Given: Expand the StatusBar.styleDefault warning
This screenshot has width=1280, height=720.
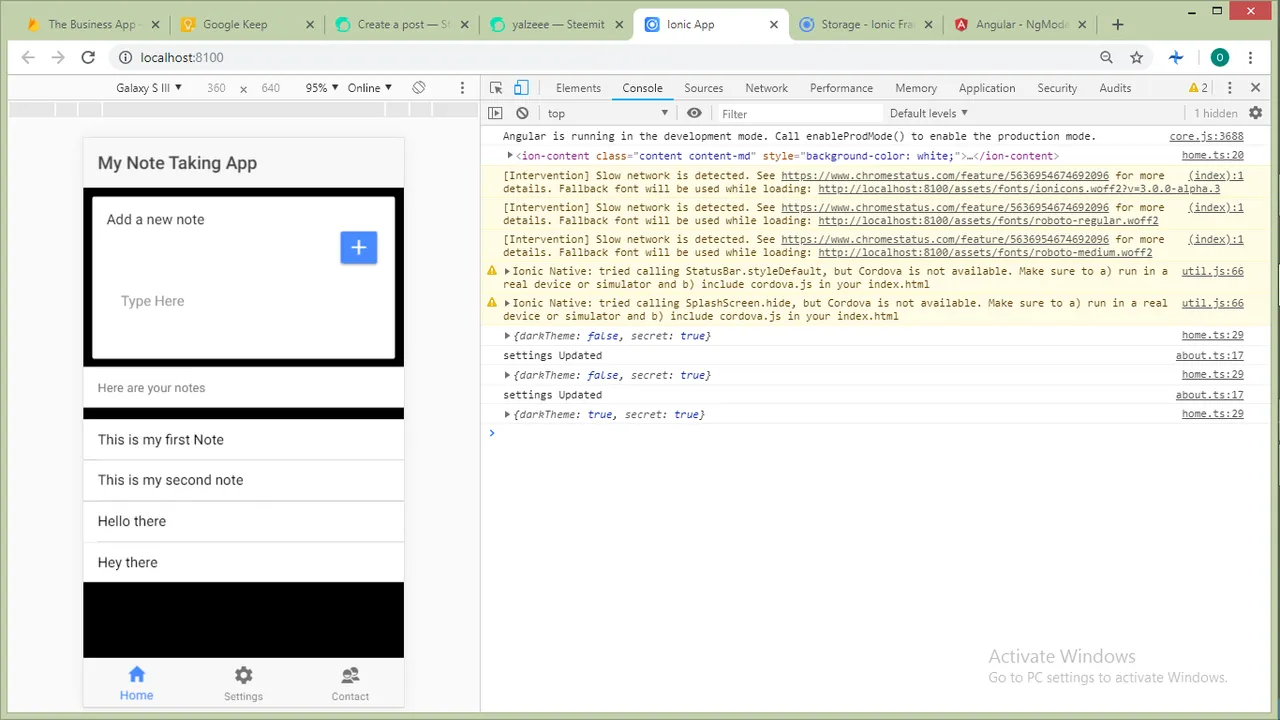Looking at the screenshot, I should [x=508, y=271].
